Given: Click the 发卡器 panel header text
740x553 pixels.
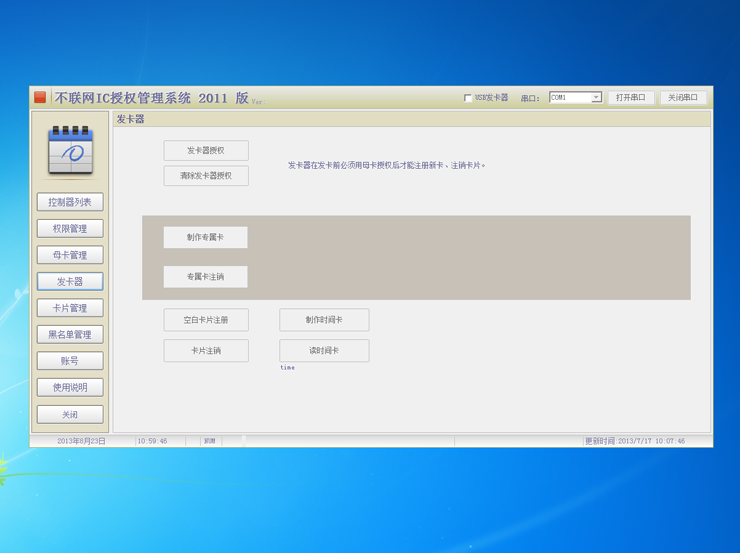Looking at the screenshot, I should pos(130,119).
